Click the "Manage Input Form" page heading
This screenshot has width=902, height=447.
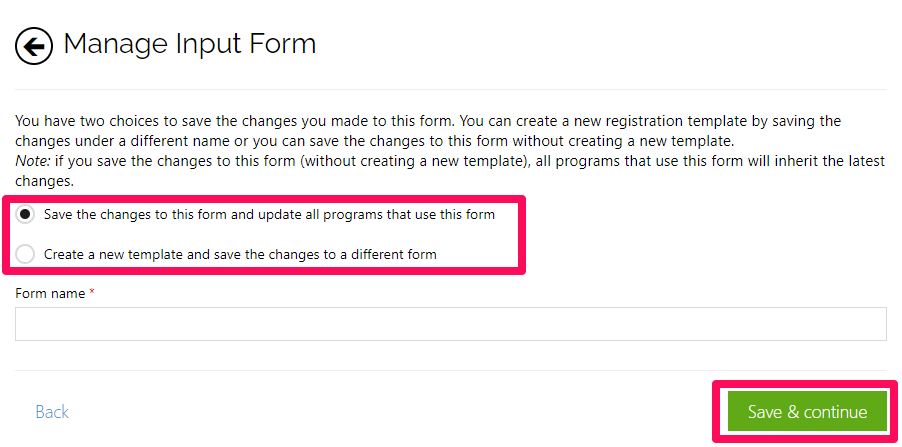click(190, 44)
